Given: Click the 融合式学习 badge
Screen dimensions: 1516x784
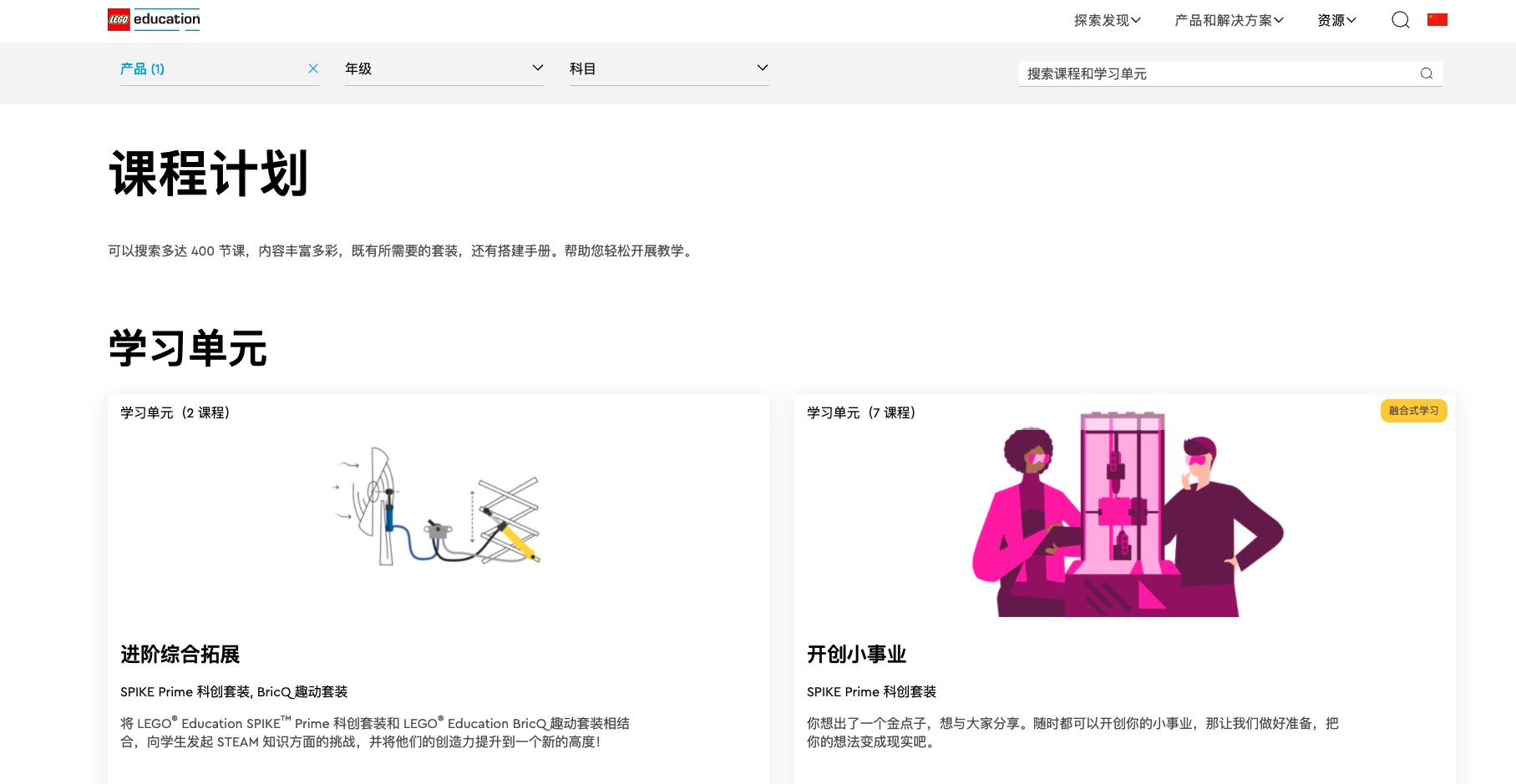Looking at the screenshot, I should pos(1413,410).
